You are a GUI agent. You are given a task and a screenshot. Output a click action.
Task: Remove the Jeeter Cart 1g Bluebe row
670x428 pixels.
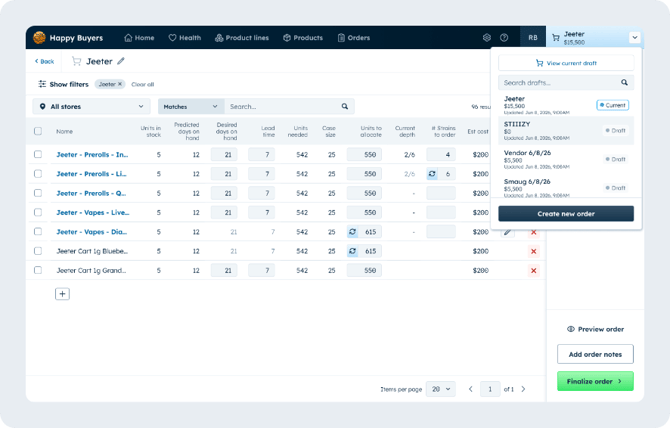click(x=533, y=251)
